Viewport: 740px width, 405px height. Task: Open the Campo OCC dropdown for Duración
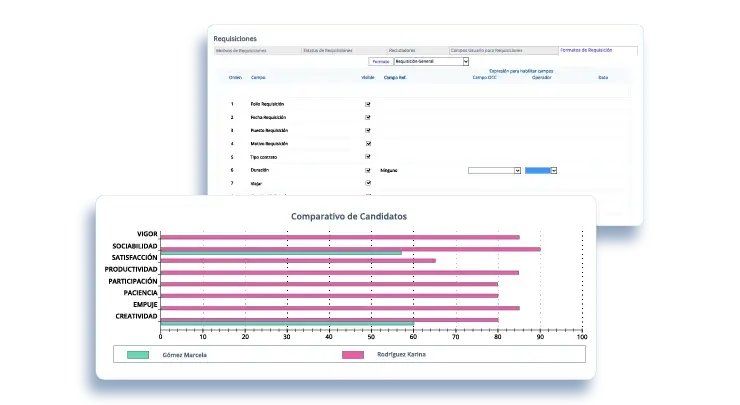[x=494, y=171]
